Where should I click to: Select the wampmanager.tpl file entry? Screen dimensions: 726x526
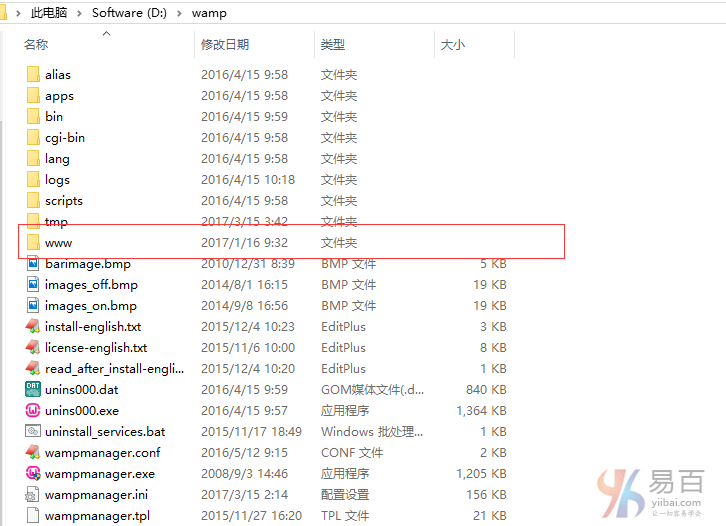91,516
